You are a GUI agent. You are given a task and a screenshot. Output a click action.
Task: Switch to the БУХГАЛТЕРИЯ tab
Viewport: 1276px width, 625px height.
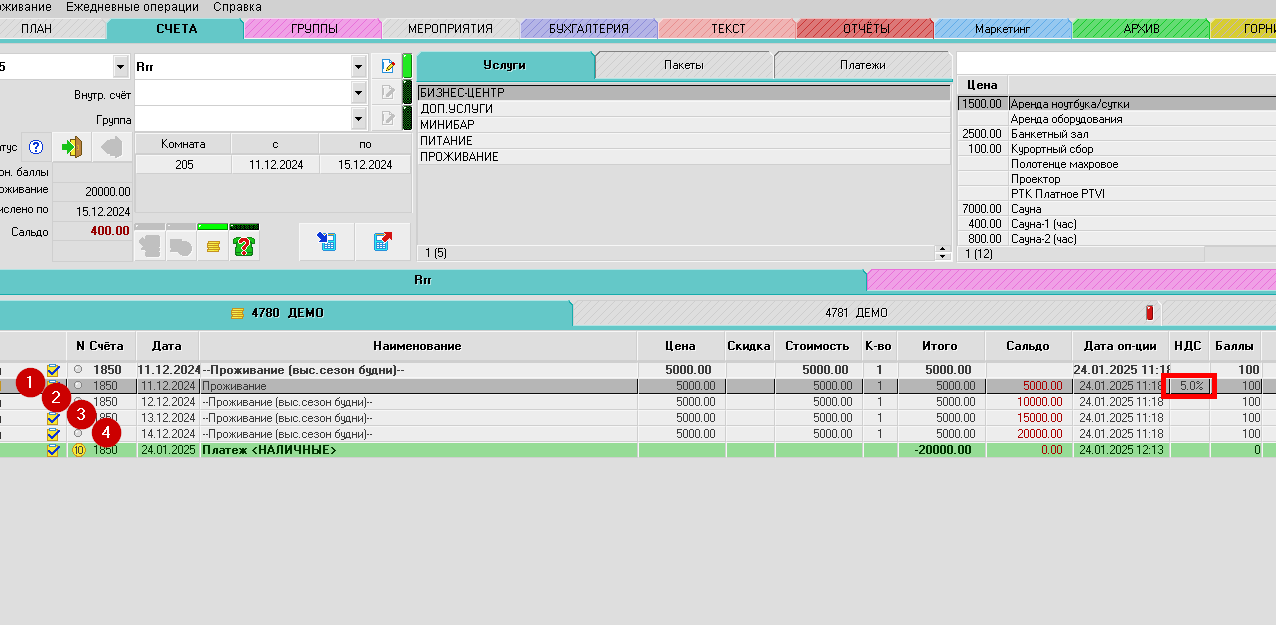click(589, 29)
